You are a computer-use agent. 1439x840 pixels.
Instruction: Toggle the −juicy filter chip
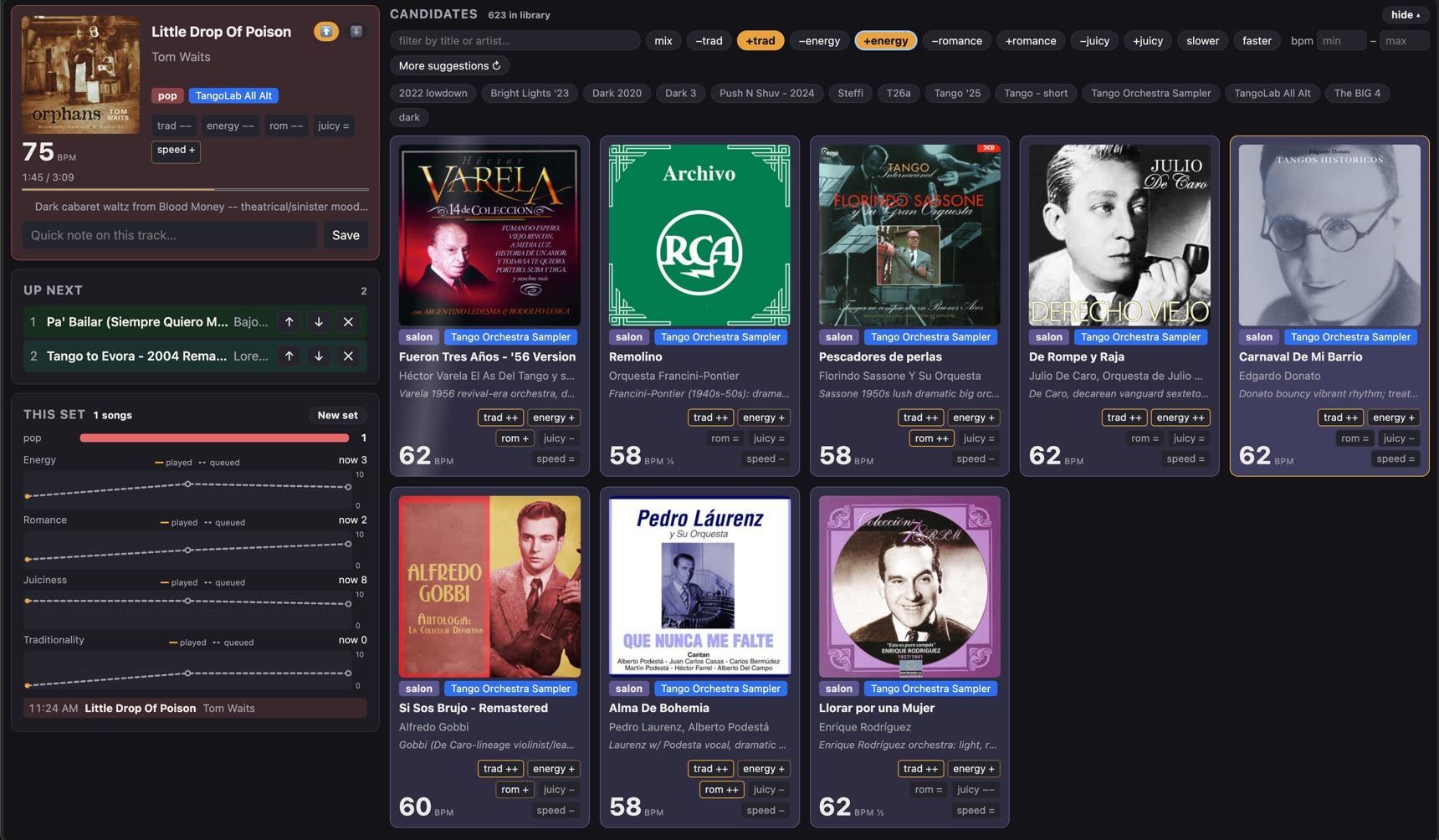(1094, 40)
